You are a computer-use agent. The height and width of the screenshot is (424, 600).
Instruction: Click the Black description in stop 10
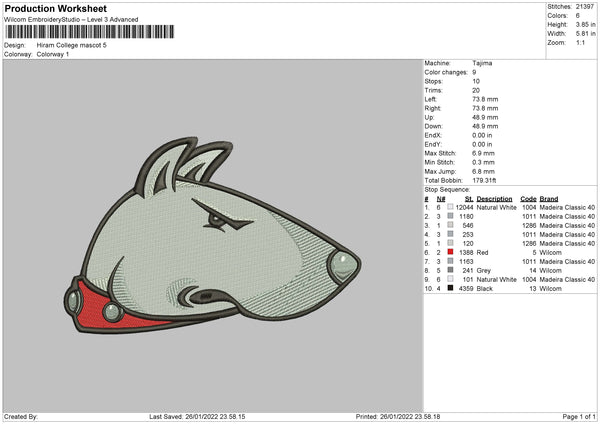pyautogui.click(x=485, y=289)
